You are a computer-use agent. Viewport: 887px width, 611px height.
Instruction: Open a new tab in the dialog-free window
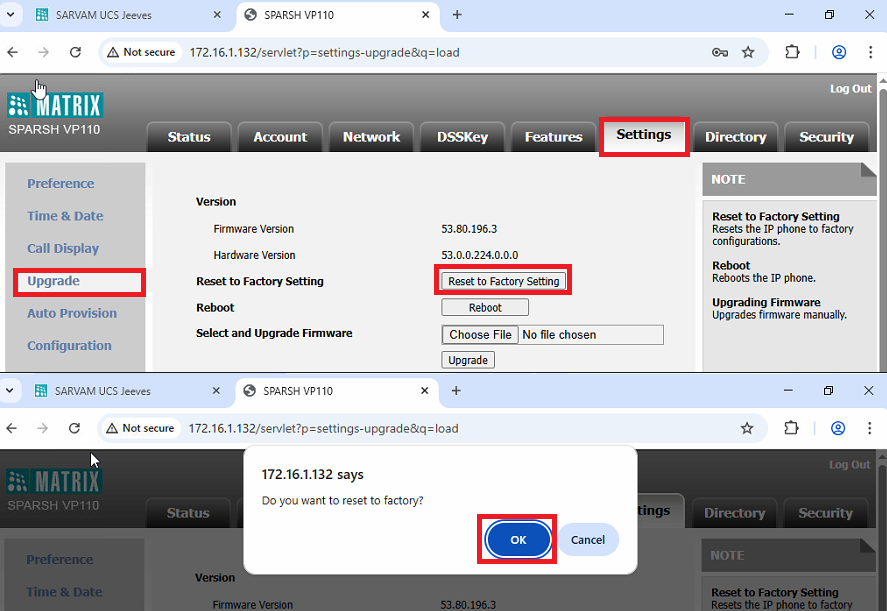457,15
